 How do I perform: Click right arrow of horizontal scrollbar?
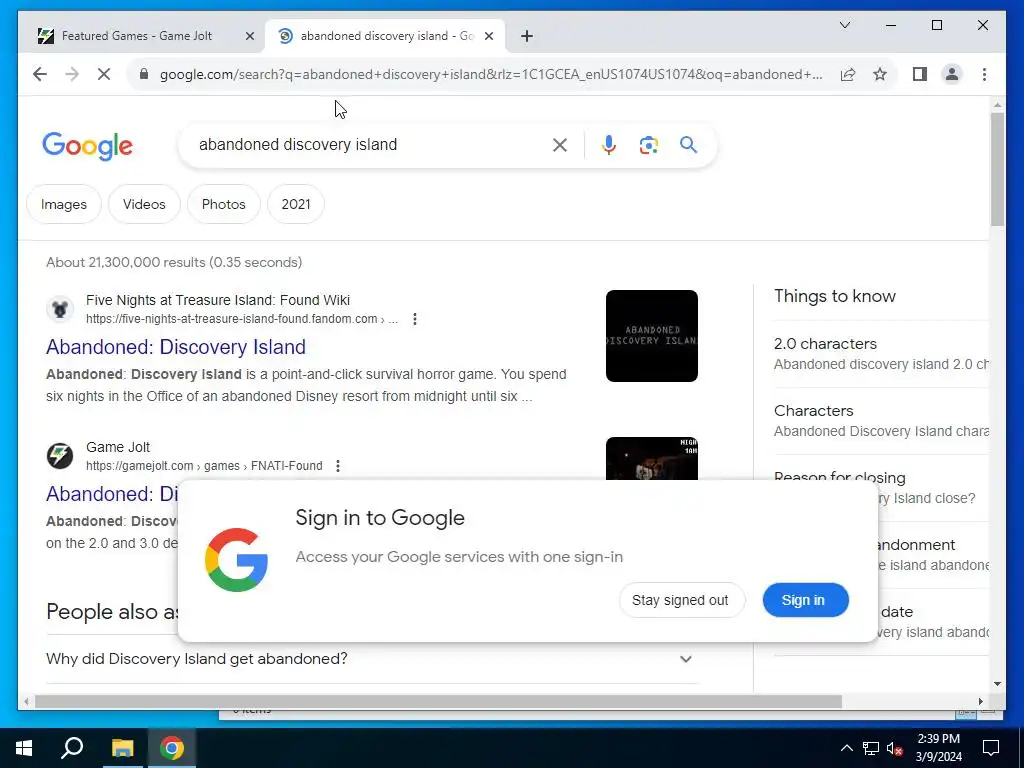pyautogui.click(x=981, y=701)
